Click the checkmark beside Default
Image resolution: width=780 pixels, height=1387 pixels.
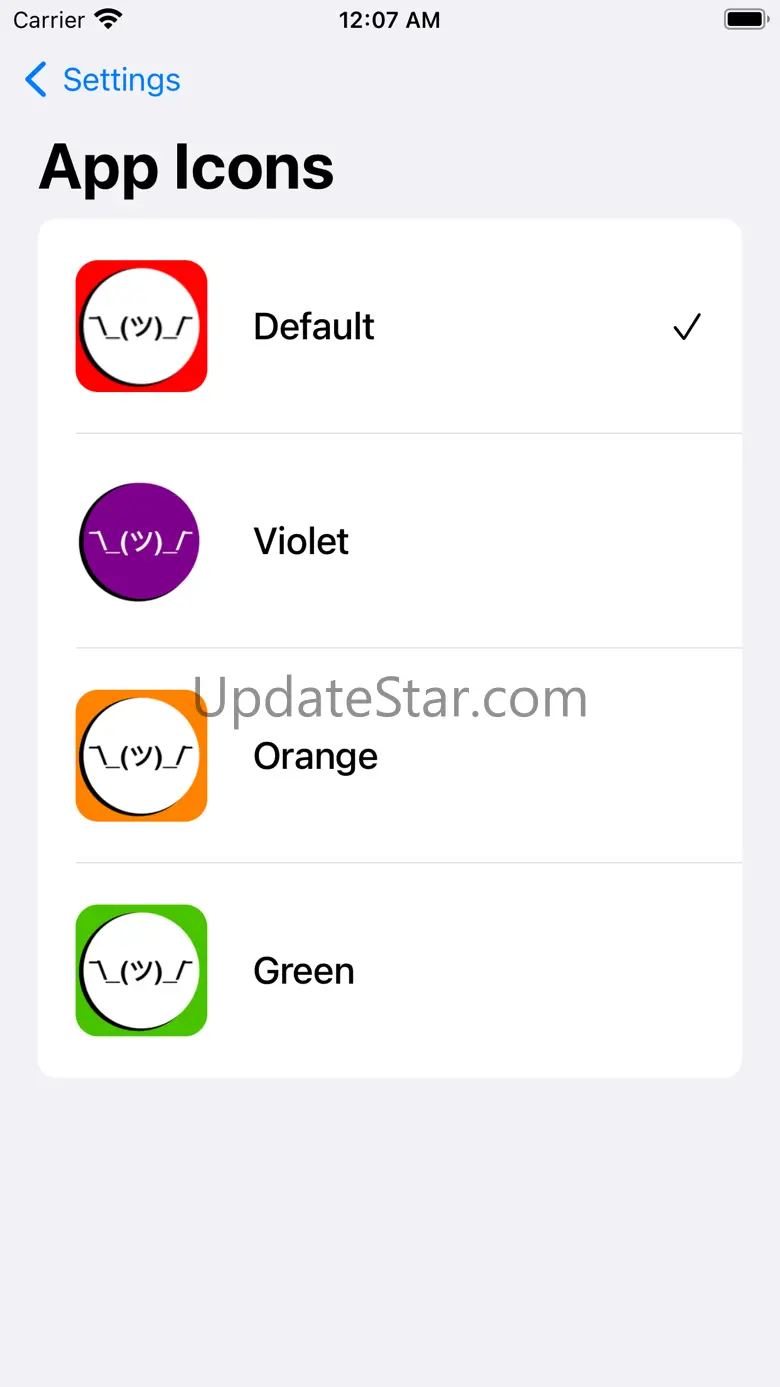point(687,327)
